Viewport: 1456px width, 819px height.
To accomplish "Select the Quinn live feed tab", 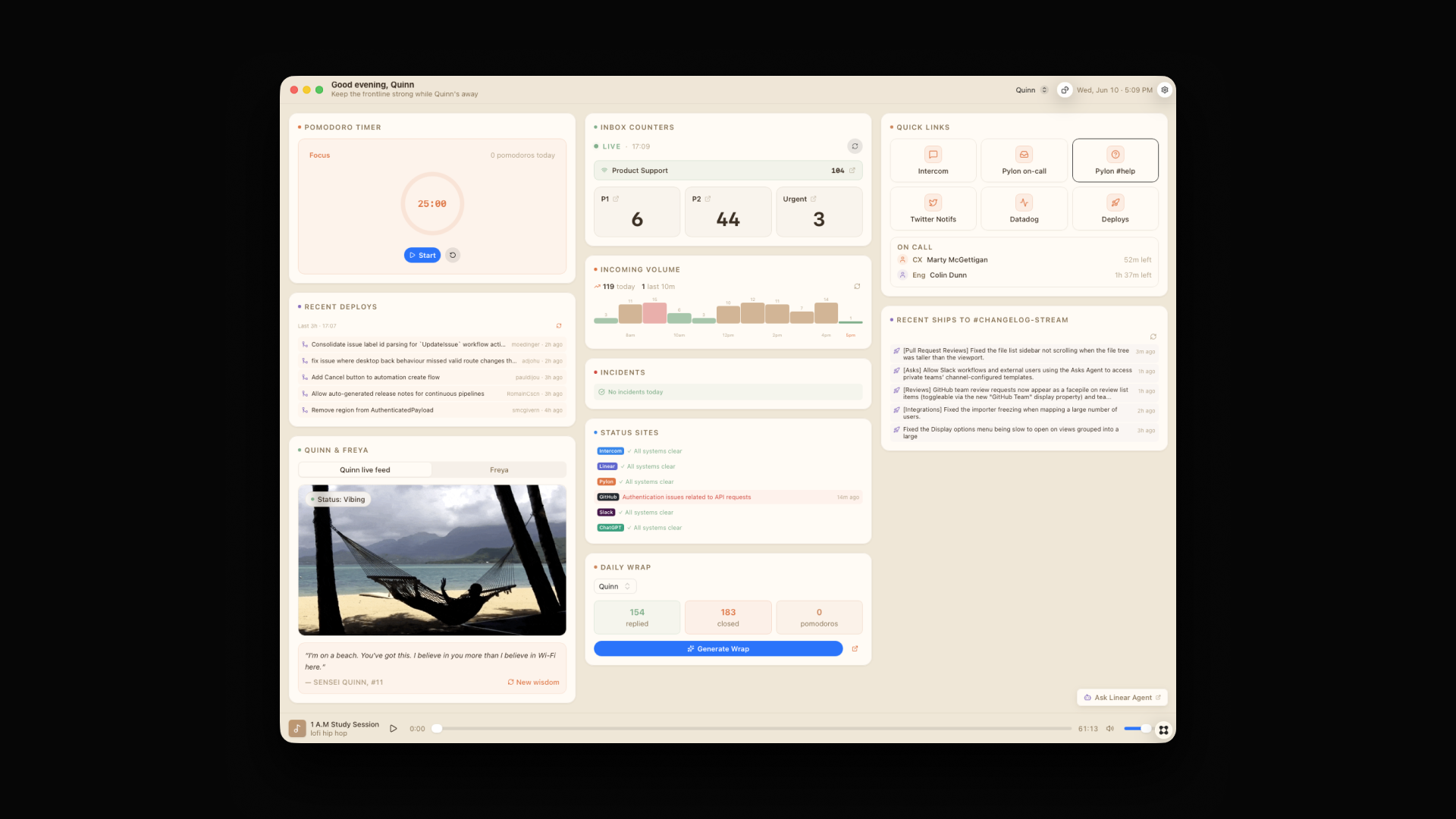I will (365, 470).
